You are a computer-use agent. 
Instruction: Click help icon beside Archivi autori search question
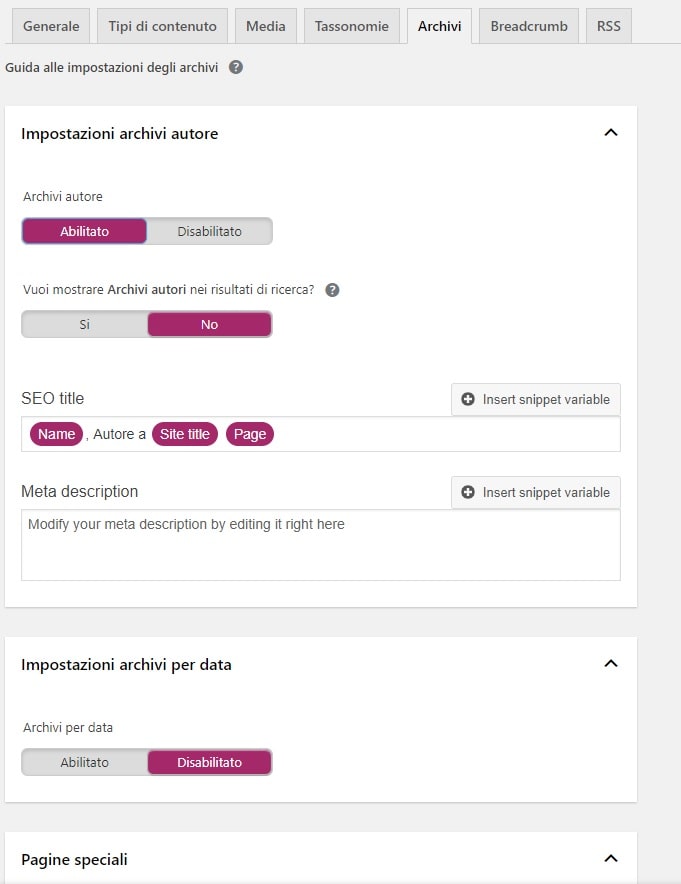(333, 290)
